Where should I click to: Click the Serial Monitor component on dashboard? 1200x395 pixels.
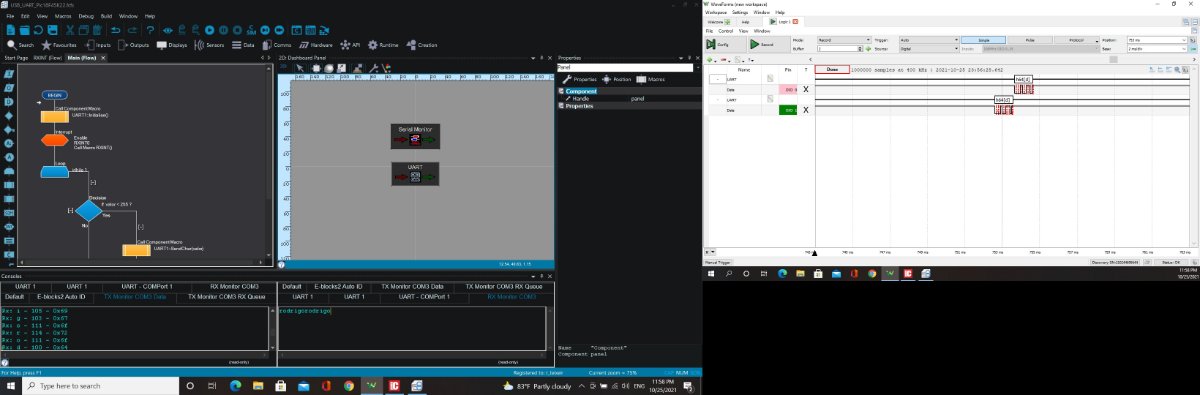(x=415, y=136)
